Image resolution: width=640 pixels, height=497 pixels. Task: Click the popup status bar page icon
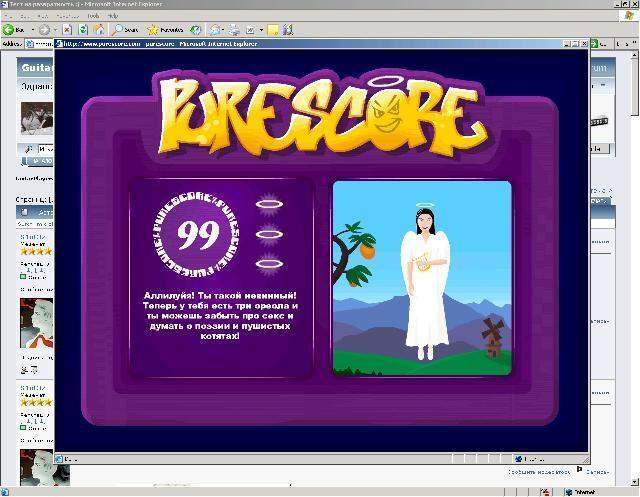pos(59,459)
